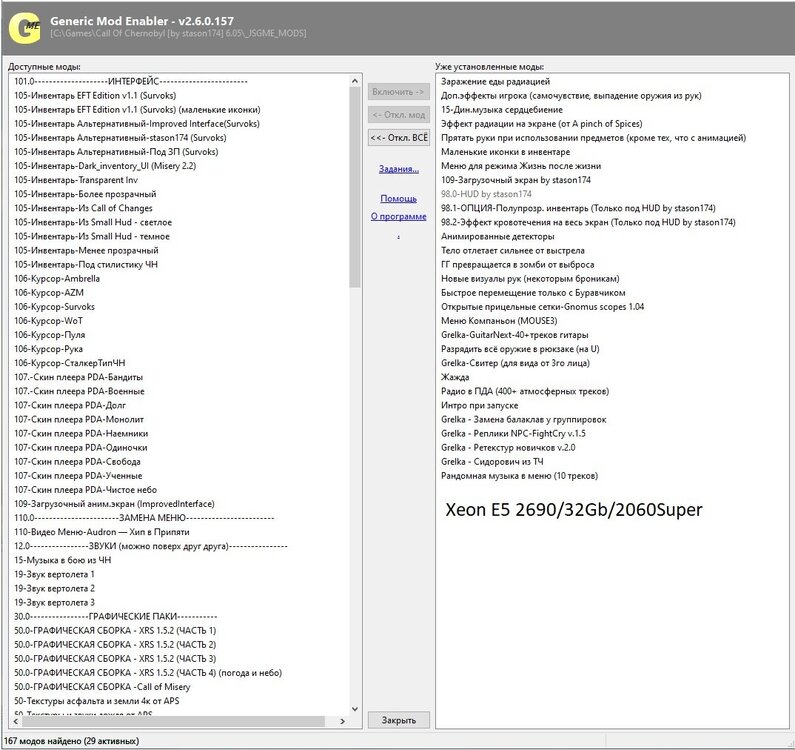
Task: Click the scroll-up arrow of the available mods list
Action: click(355, 81)
